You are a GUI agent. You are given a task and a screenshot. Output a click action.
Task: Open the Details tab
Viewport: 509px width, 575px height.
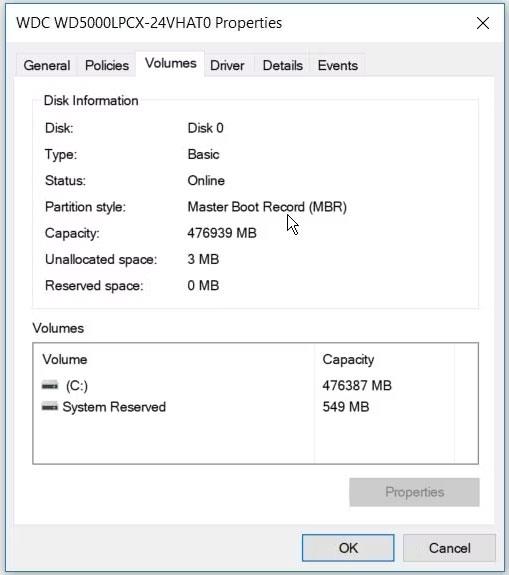283,66
